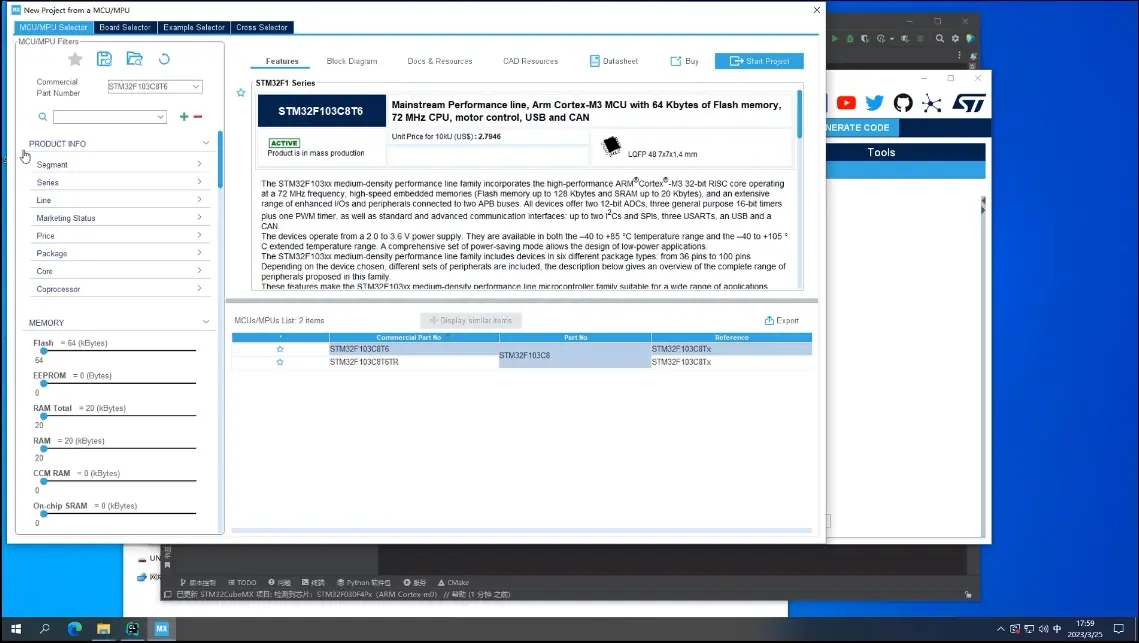This screenshot has height=643, width=1139.
Task: Switch to the Cross Selector tab
Action: pyautogui.click(x=262, y=27)
